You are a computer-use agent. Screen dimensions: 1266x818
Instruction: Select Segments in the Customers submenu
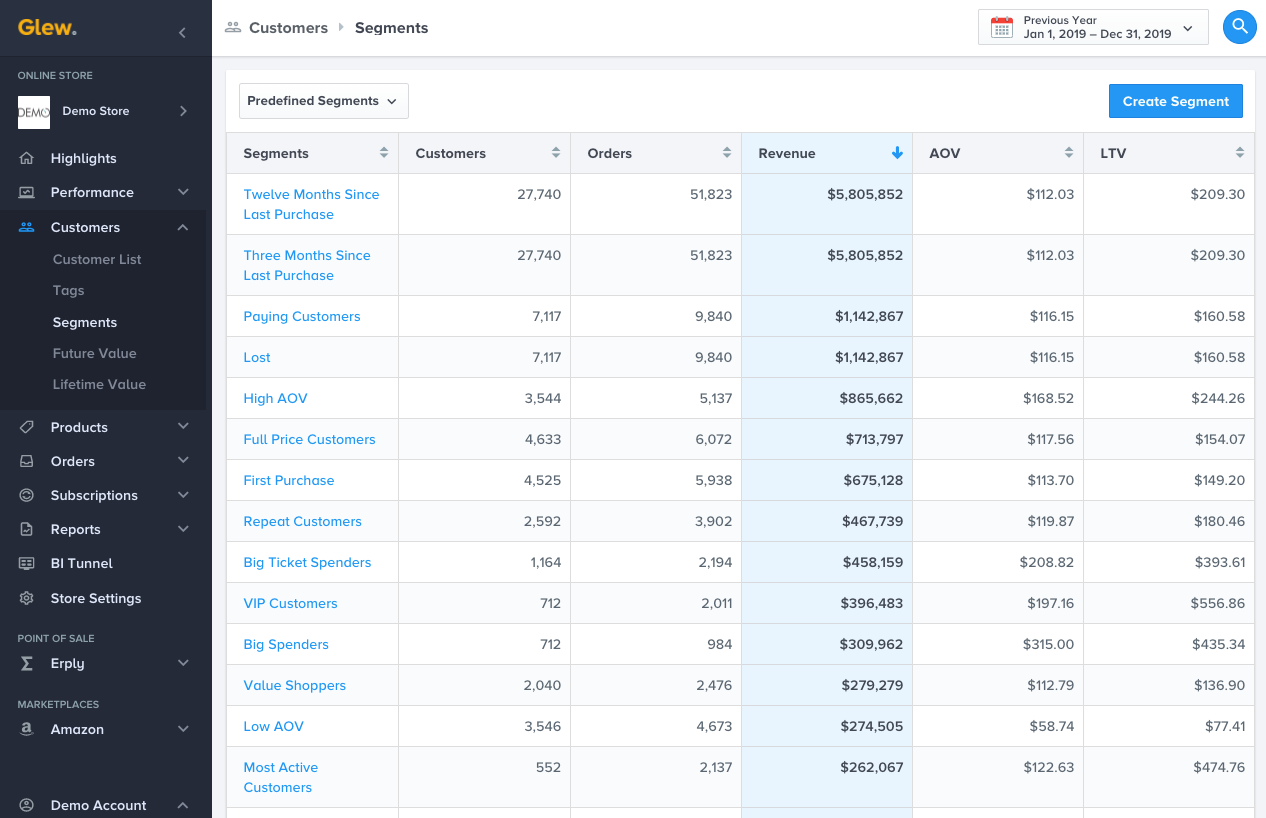tap(85, 322)
